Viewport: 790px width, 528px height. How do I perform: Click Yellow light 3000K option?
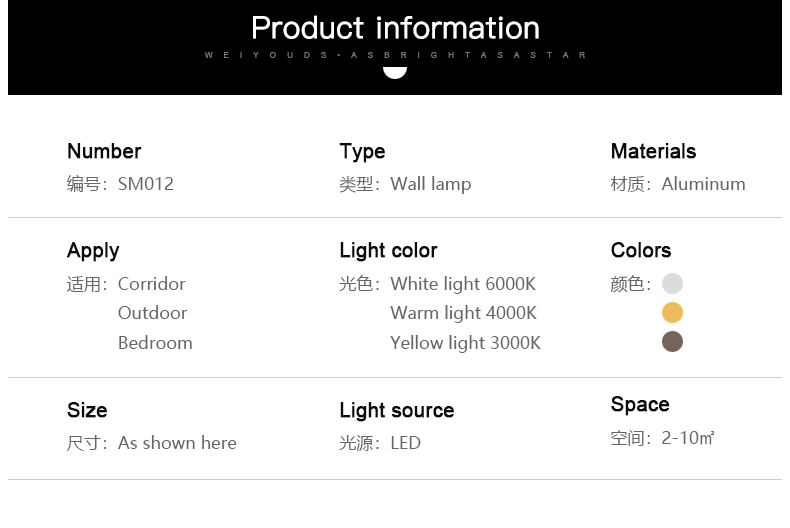tap(466, 343)
